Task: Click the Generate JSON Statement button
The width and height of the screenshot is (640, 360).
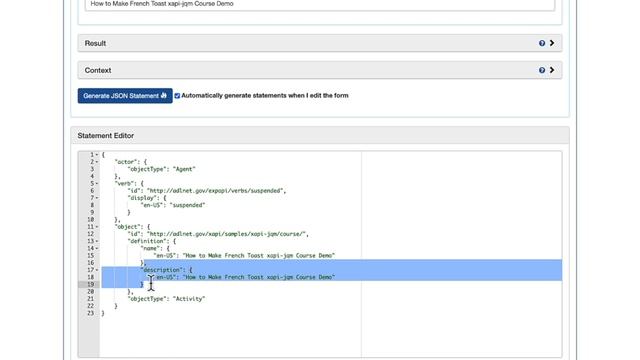Action: tap(125, 96)
